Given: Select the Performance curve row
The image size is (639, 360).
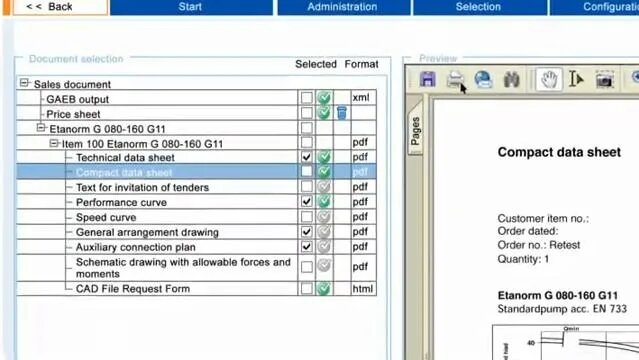Looking at the screenshot, I should [x=196, y=202].
